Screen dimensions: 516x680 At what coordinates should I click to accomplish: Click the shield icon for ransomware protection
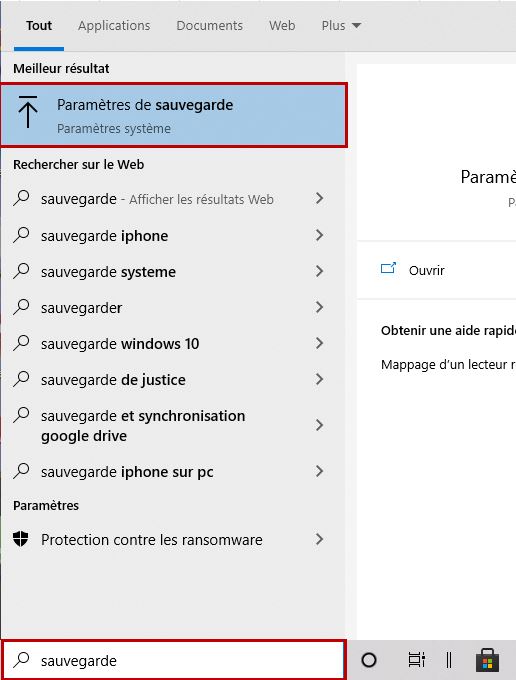[20, 539]
